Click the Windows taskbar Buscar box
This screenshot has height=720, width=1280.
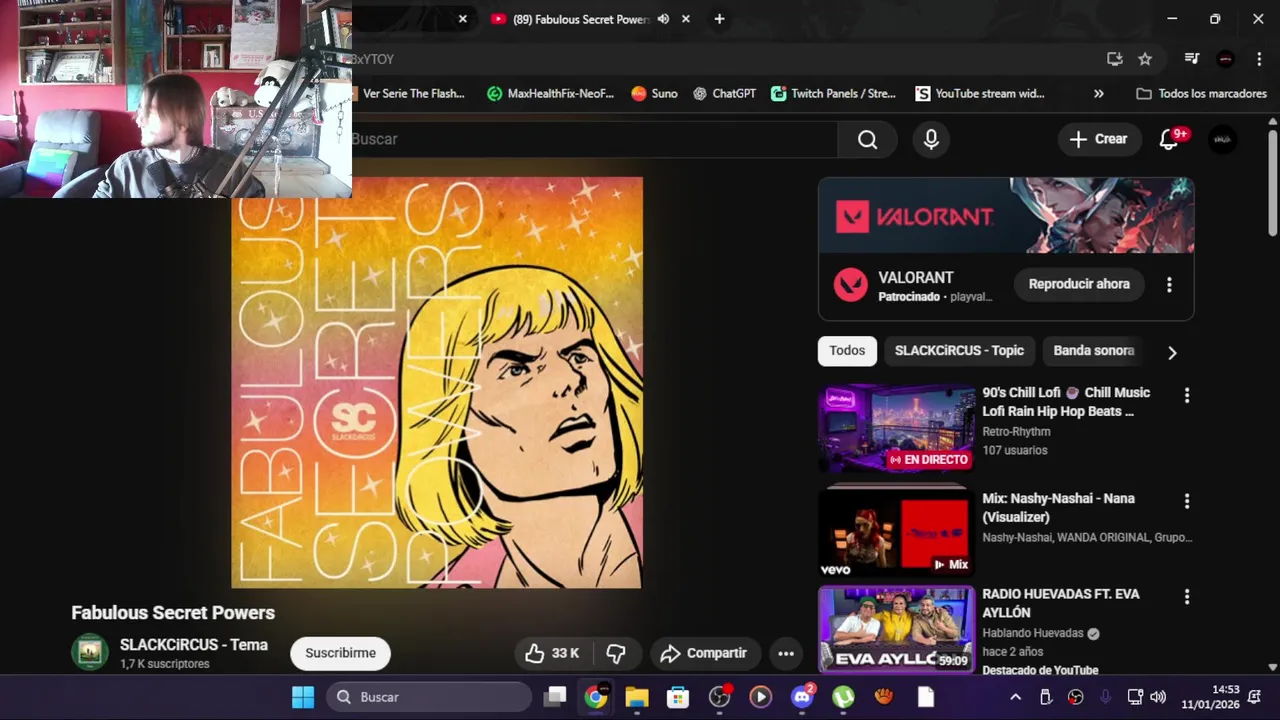point(430,697)
